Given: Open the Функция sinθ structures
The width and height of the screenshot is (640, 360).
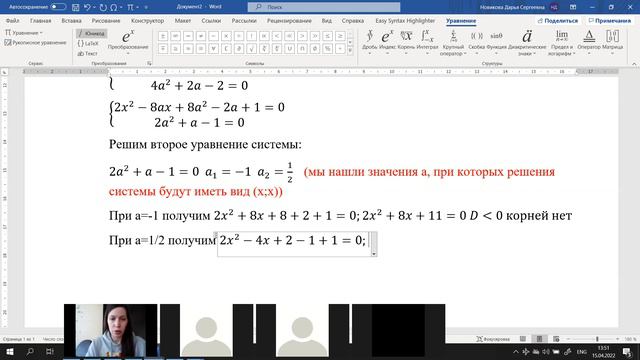Looking at the screenshot, I should tap(496, 42).
